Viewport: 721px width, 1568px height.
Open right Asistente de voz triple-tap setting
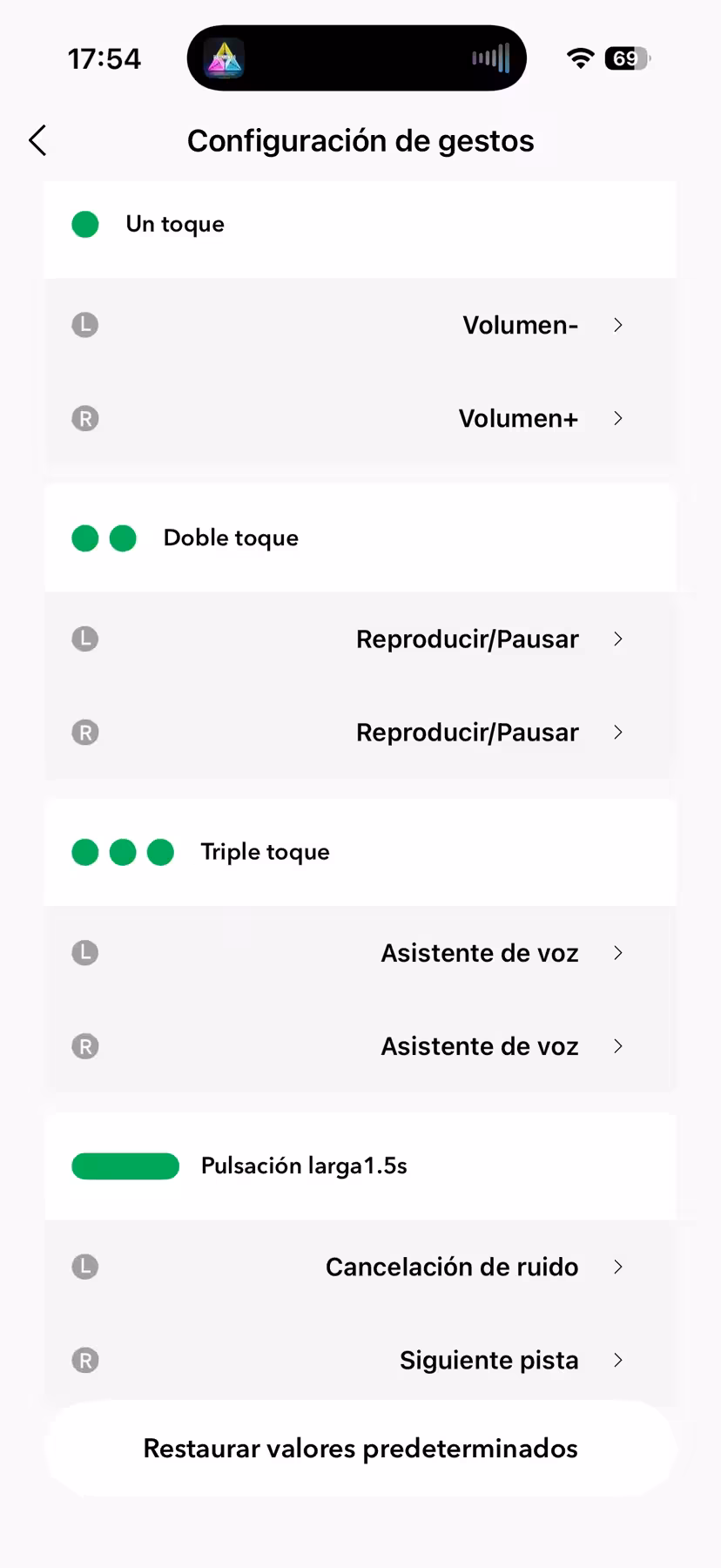[x=479, y=1046]
